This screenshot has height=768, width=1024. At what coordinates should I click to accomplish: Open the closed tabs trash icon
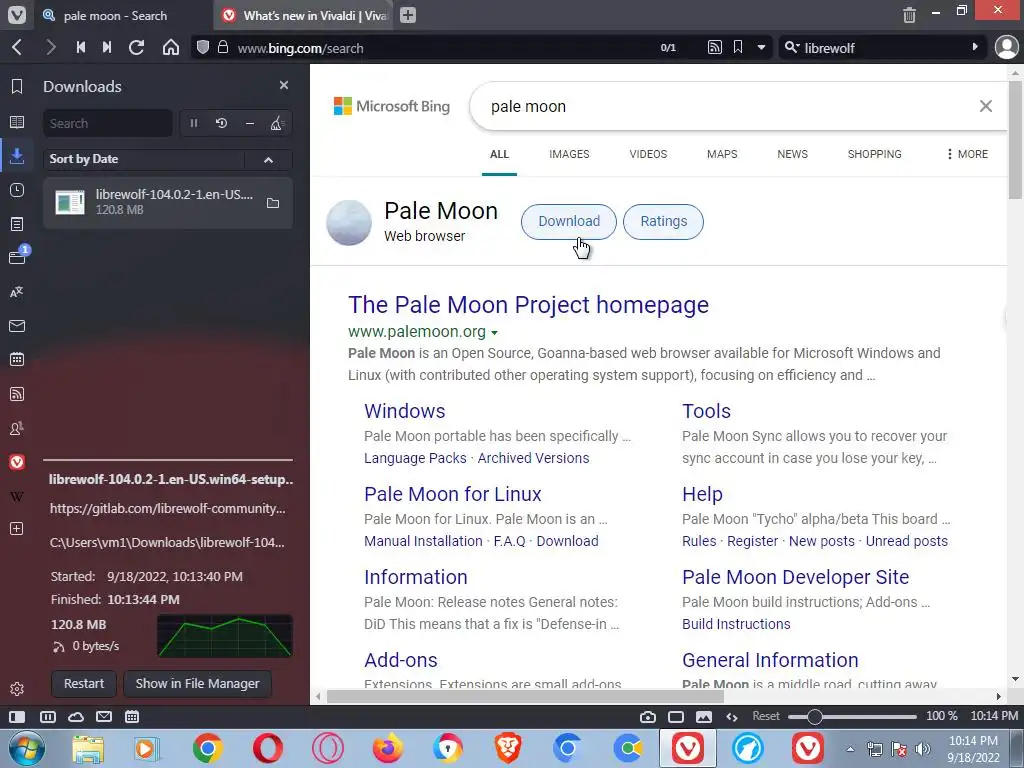[909, 14]
